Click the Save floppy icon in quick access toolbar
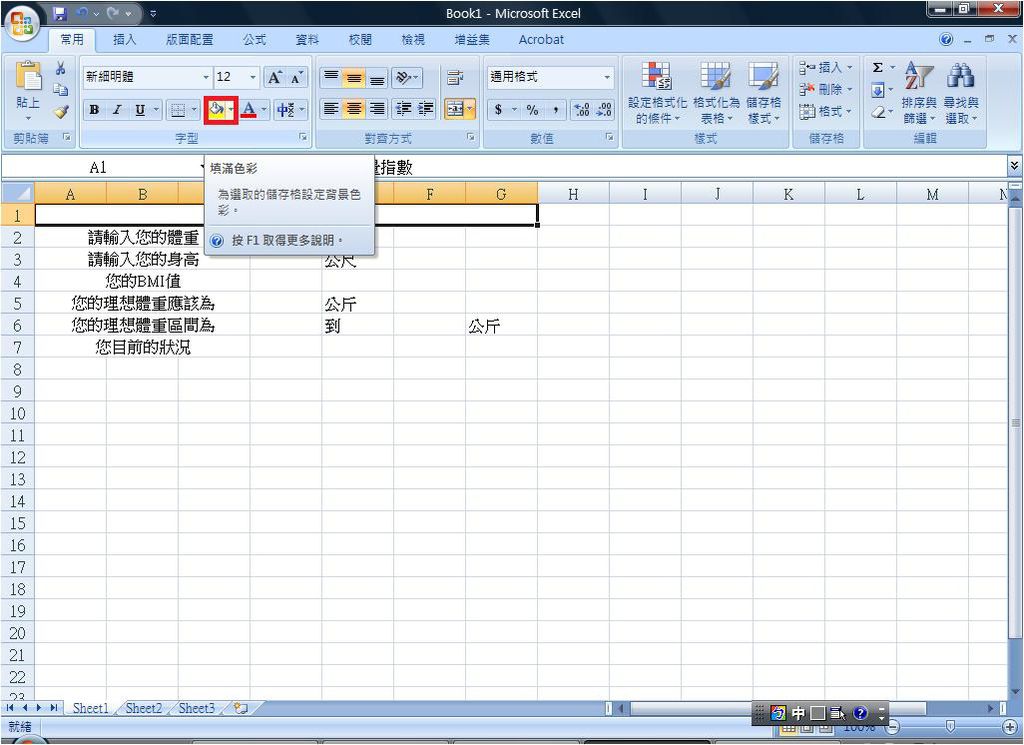This screenshot has height=745, width=1024. point(61,13)
